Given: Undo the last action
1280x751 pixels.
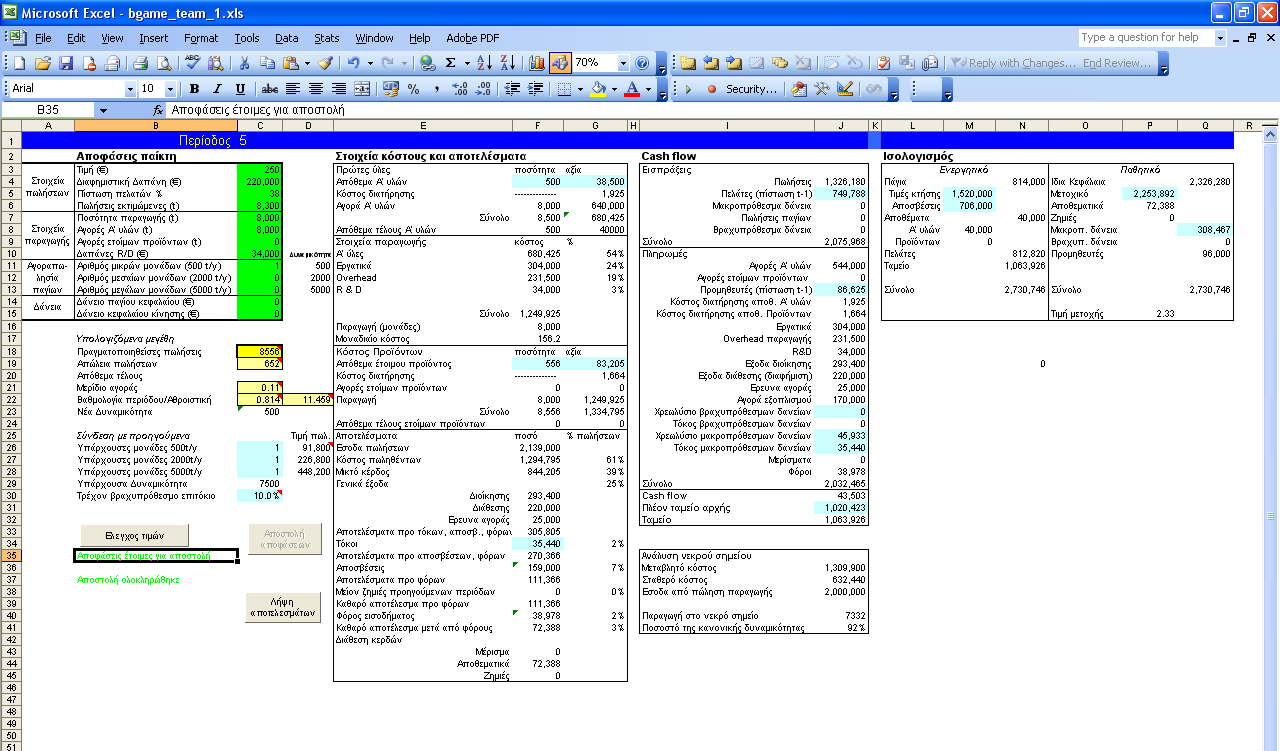Looking at the screenshot, I should (355, 63).
